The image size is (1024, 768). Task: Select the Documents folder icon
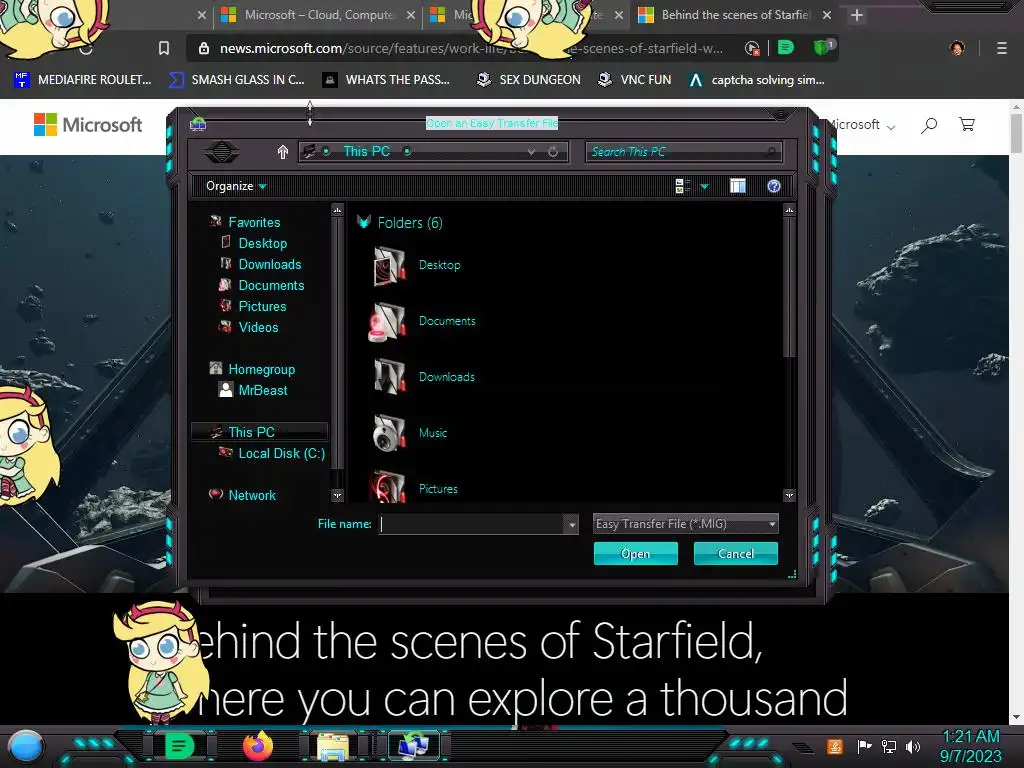pos(388,321)
